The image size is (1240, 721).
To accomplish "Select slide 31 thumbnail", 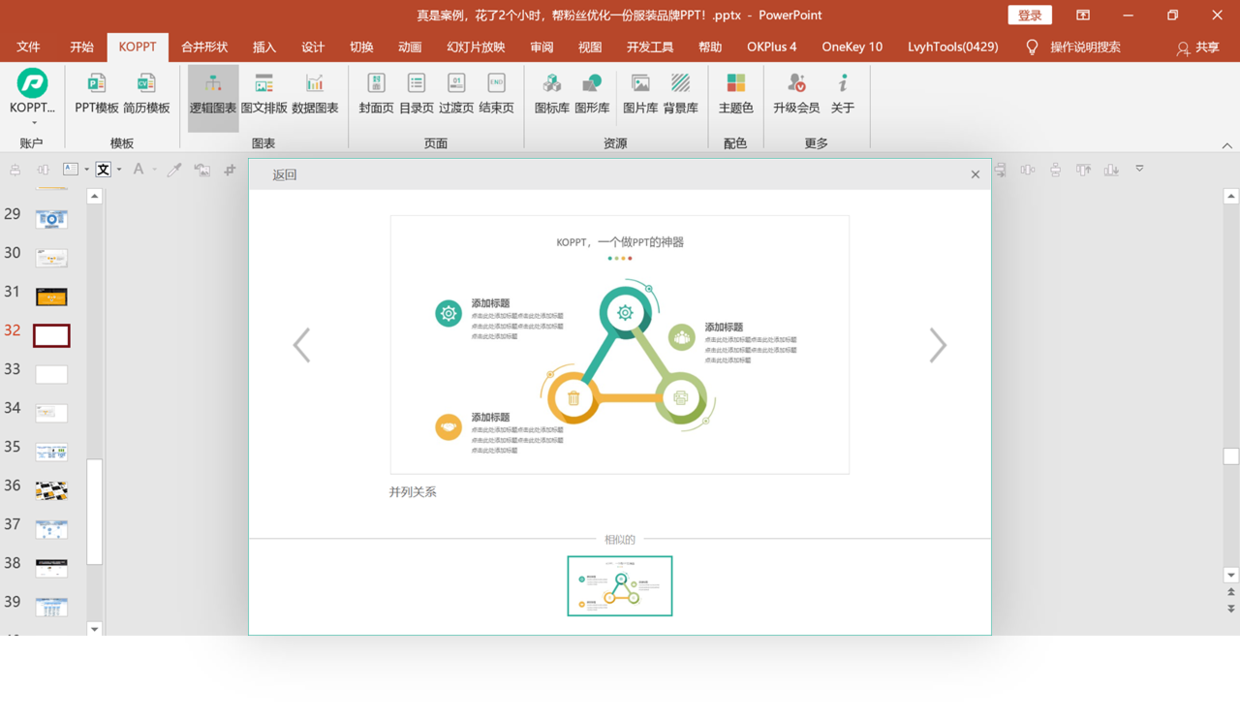I will point(52,297).
